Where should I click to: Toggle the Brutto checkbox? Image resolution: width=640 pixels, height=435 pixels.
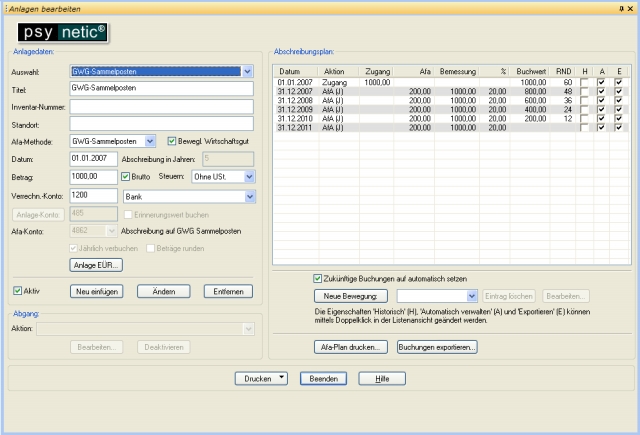click(126, 177)
